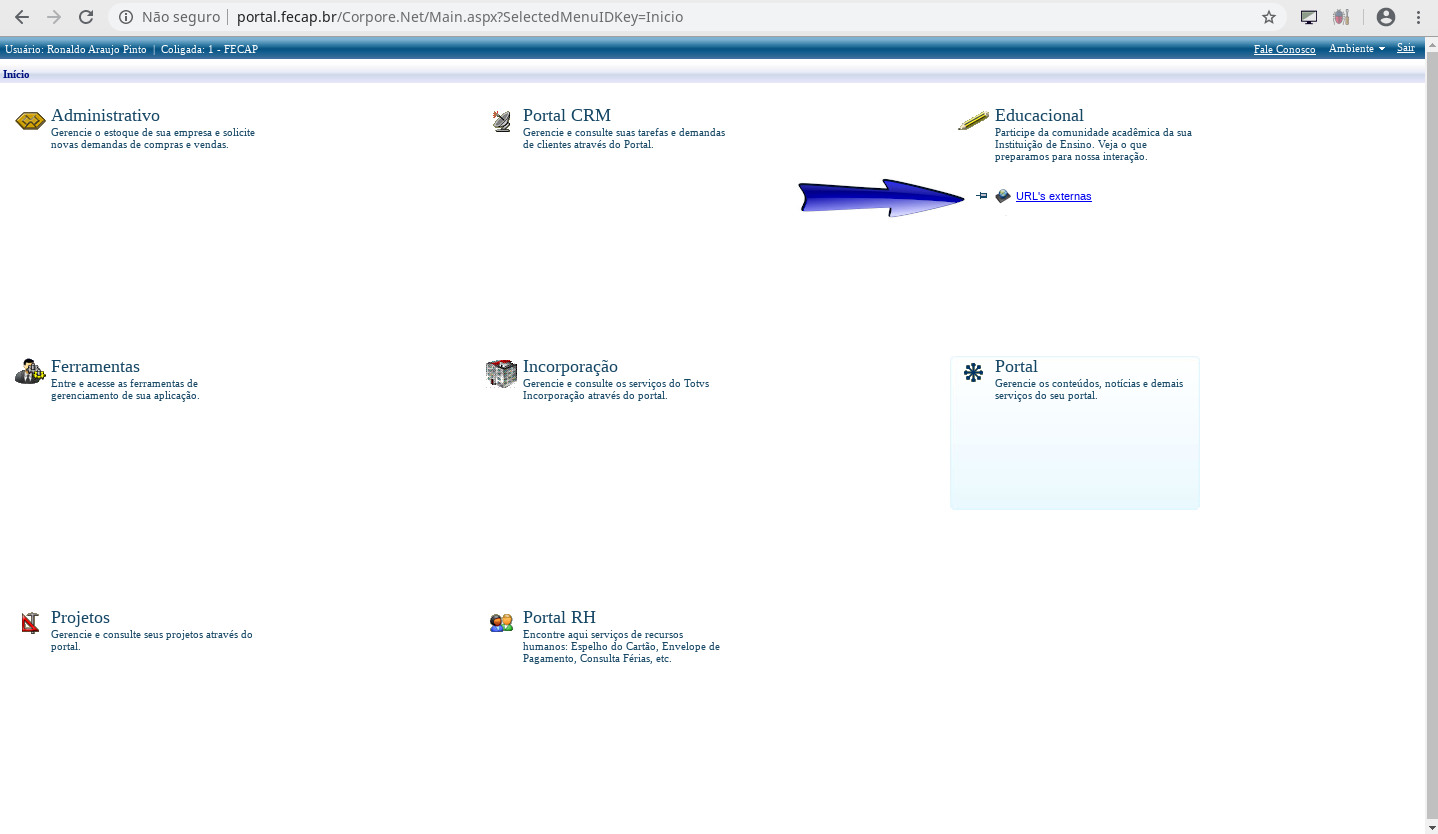1438x834 pixels.
Task: Click the Incorporação building icon
Action: tap(501, 373)
